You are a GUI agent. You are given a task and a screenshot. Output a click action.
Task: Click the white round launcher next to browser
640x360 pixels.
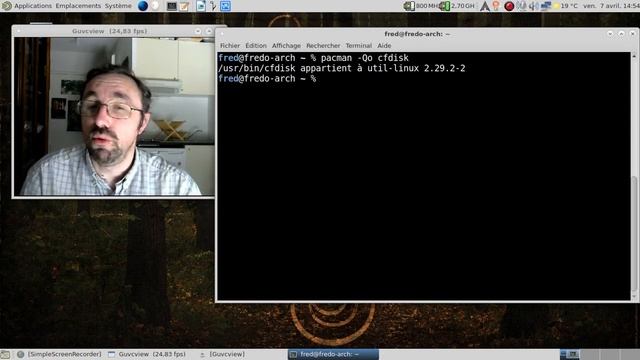[x=156, y=6]
